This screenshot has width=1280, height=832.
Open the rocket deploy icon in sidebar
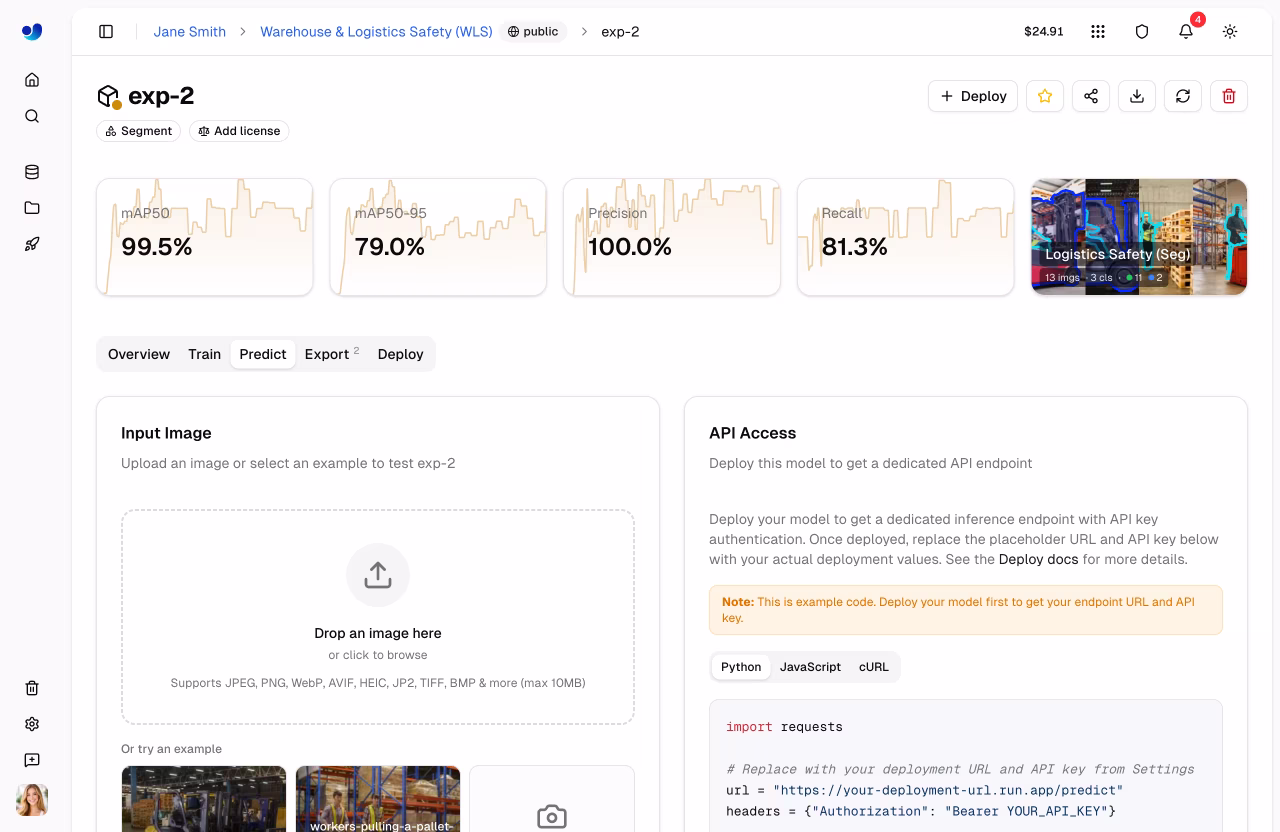[x=32, y=244]
